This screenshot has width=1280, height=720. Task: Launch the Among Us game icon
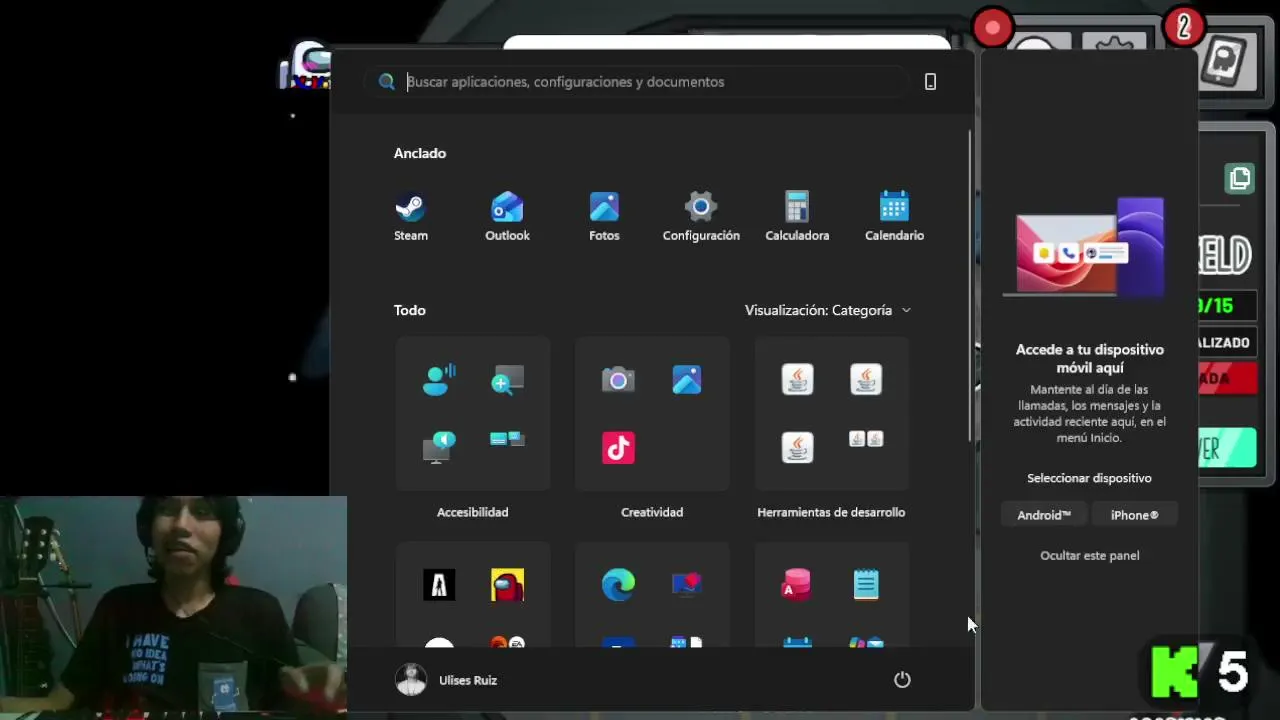pos(507,584)
